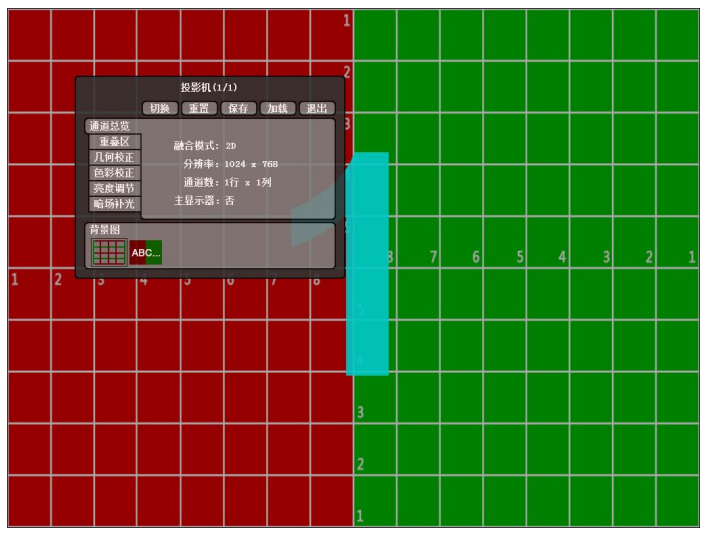Click the 主显示器 否 value

(230, 200)
